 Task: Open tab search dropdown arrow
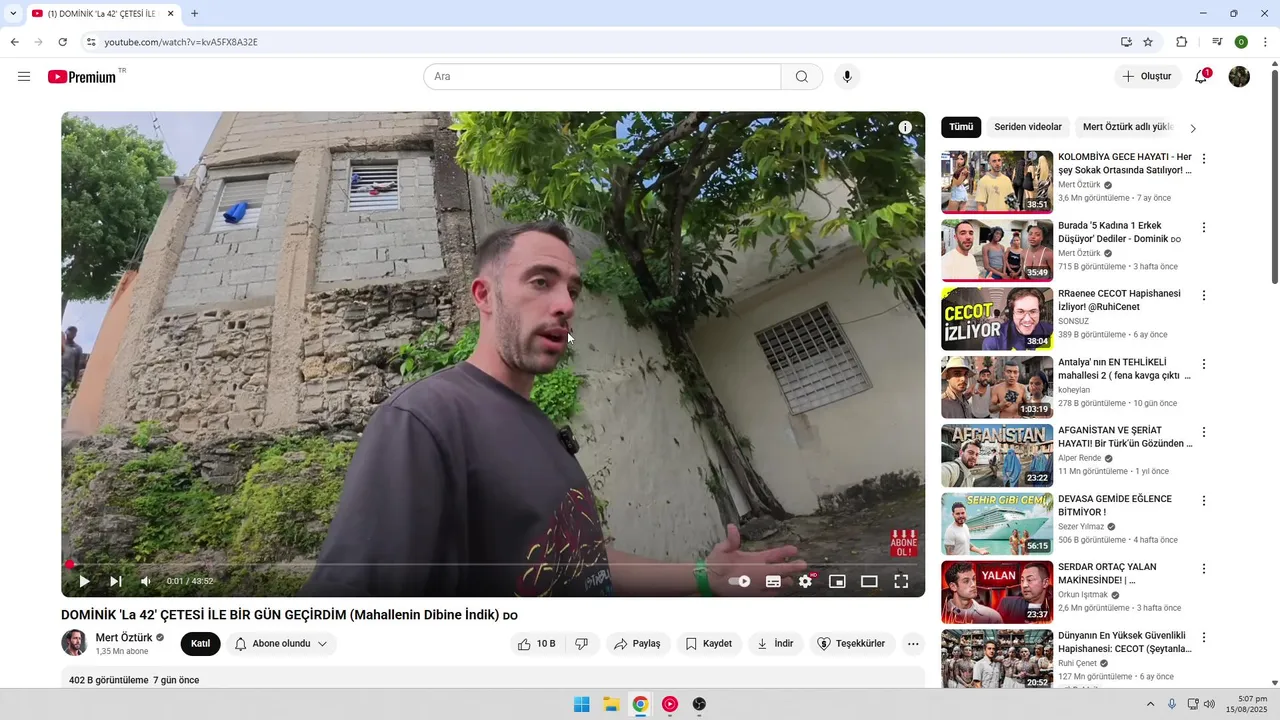pyautogui.click(x=13, y=14)
